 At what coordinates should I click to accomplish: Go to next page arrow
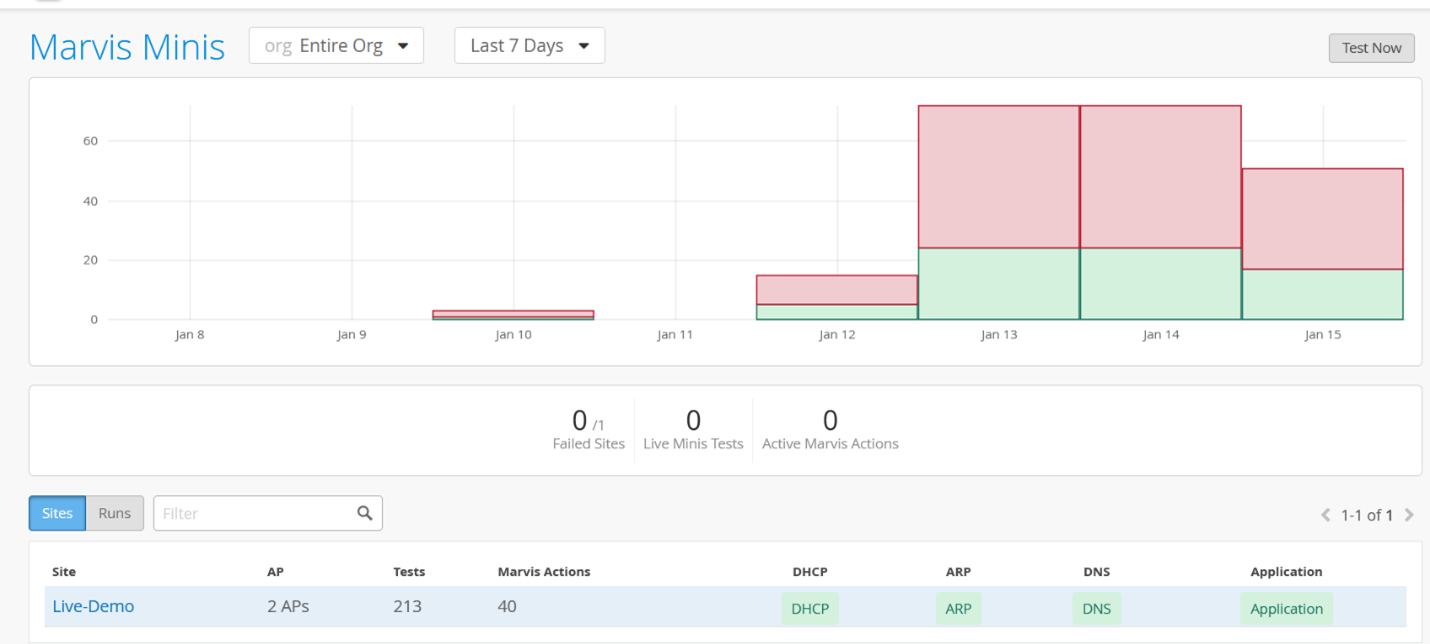[x=1409, y=515]
